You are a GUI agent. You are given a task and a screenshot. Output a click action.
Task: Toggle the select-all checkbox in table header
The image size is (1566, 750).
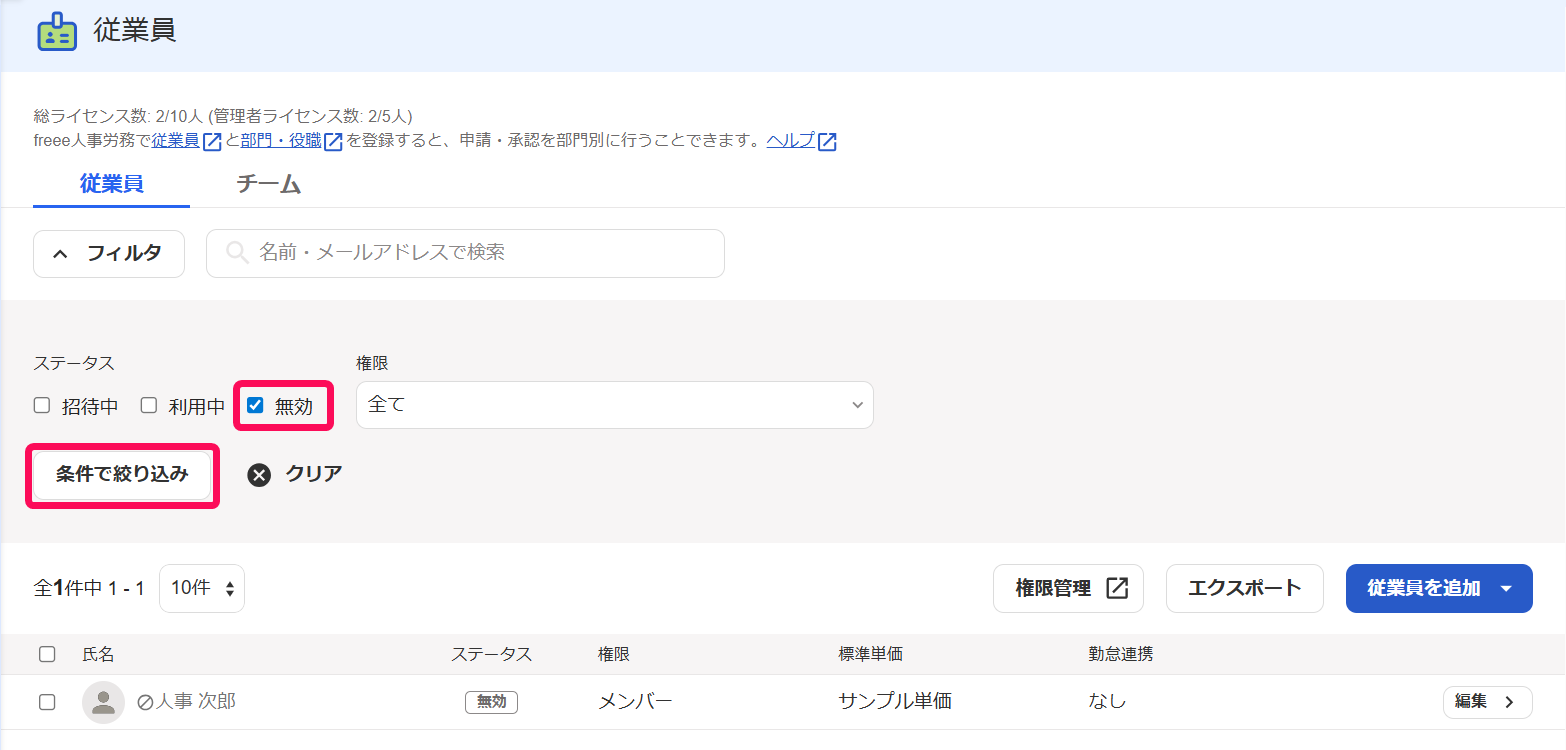coord(47,654)
